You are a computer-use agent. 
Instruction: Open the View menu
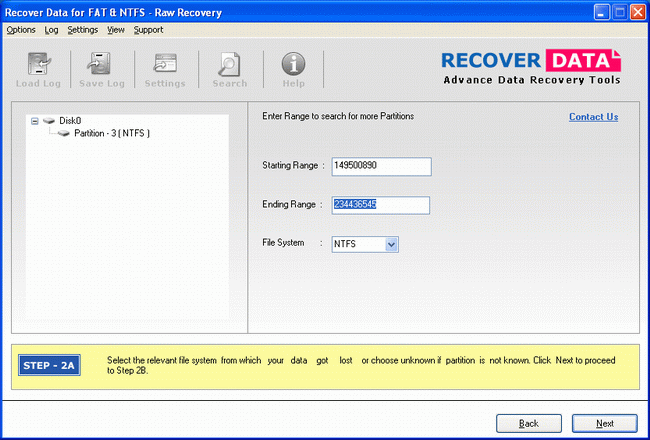116,30
